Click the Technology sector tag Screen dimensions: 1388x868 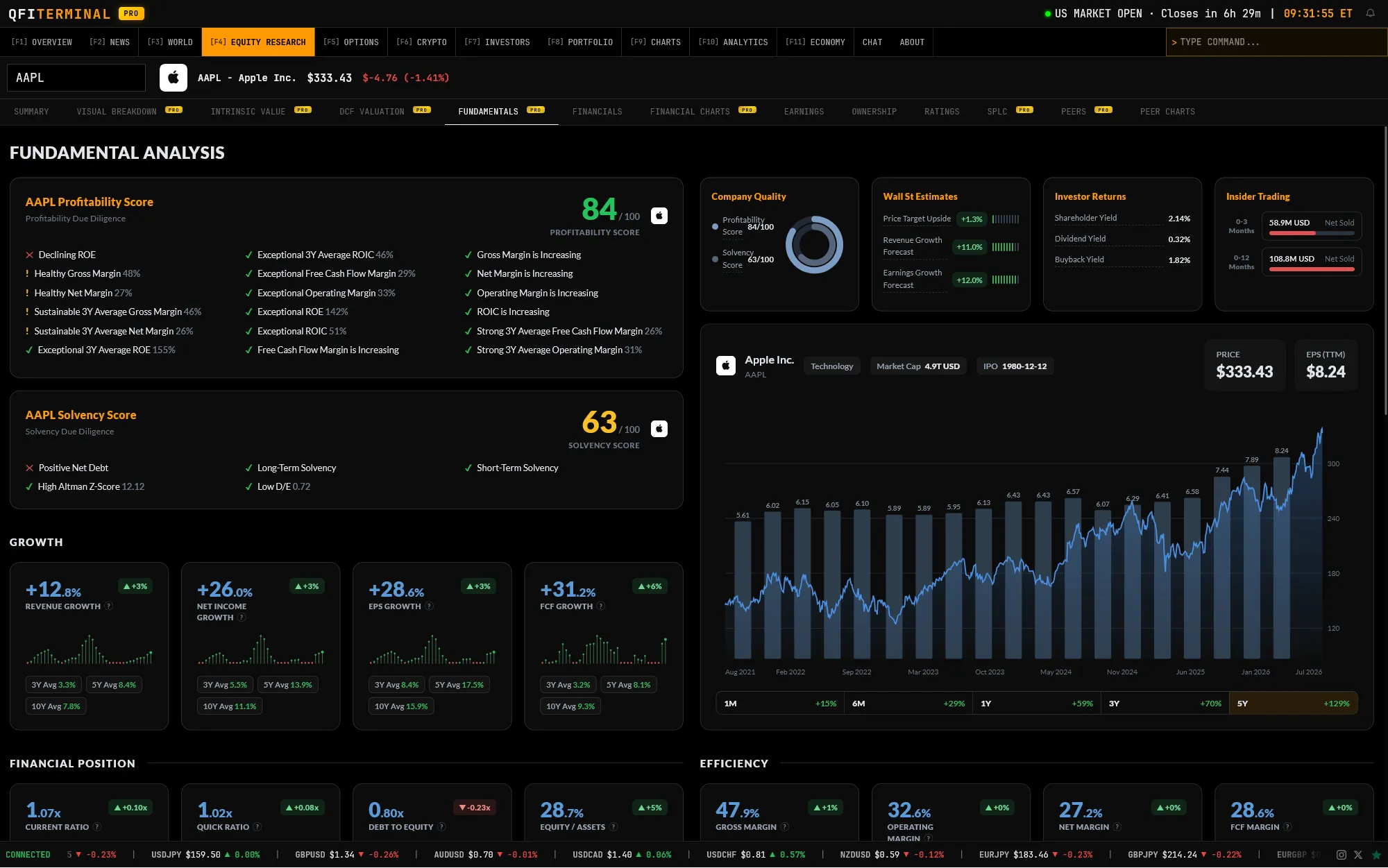click(x=832, y=366)
